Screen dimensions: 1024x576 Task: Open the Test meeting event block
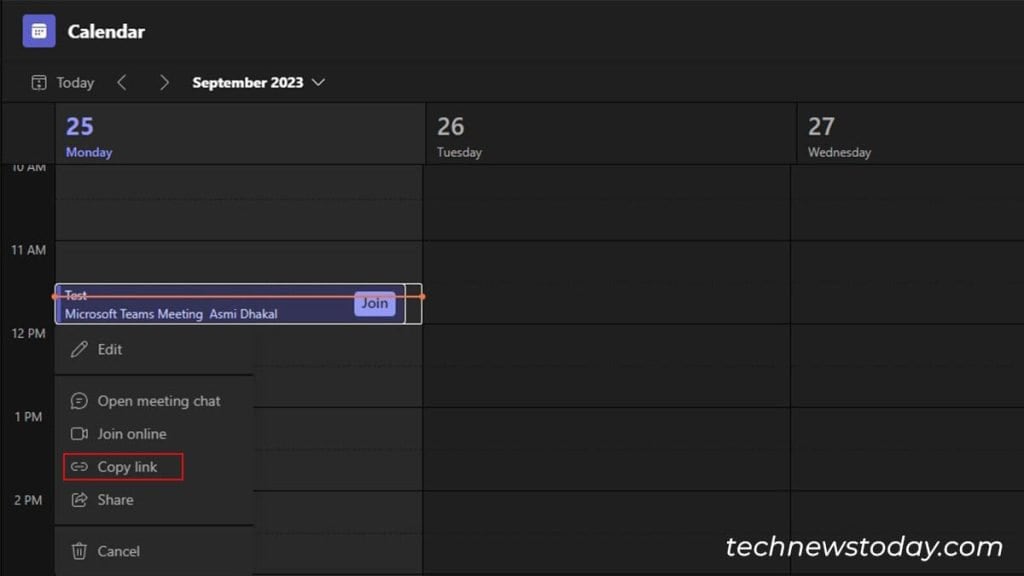(200, 305)
